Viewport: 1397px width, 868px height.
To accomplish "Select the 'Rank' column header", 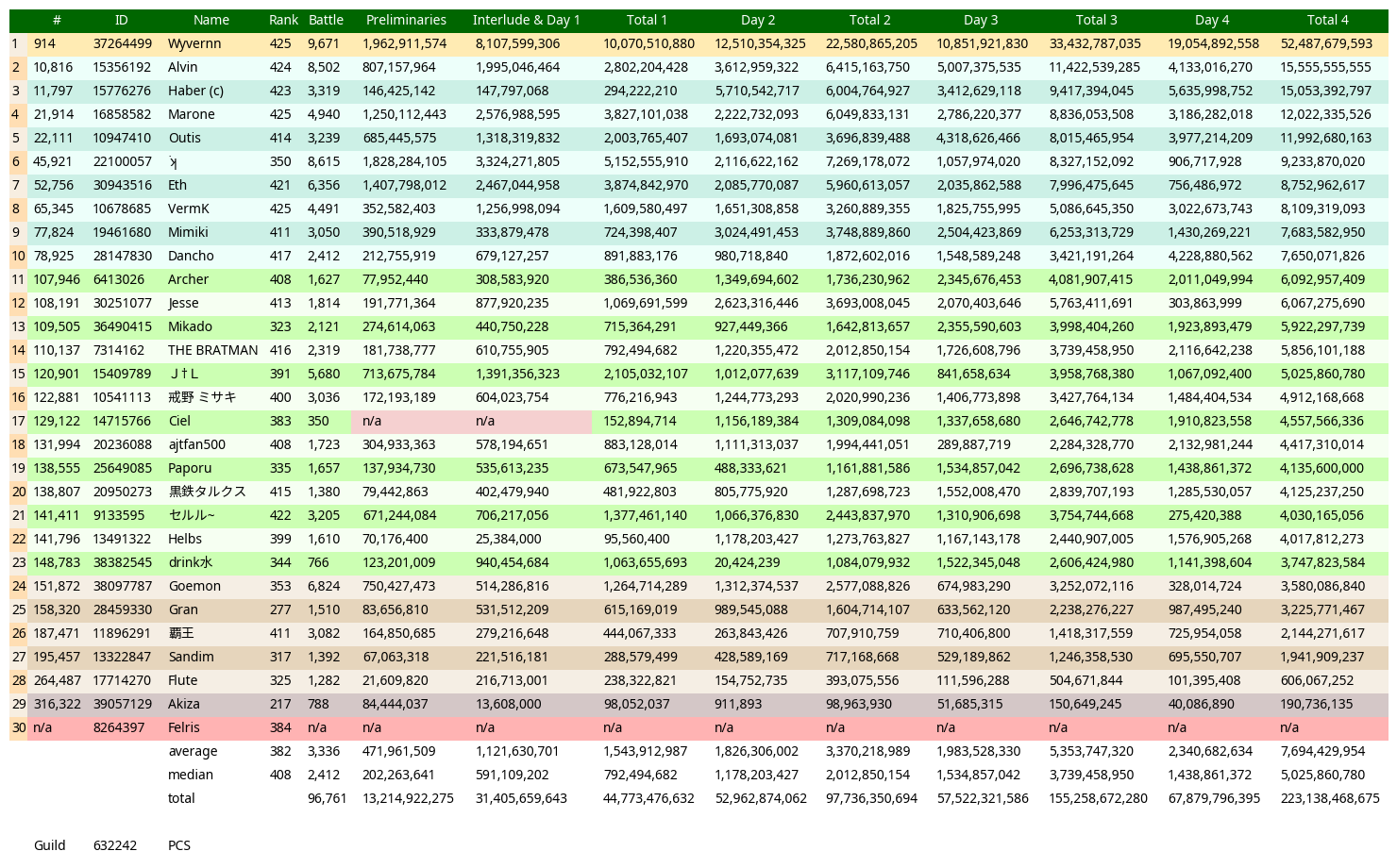I will pos(283,20).
